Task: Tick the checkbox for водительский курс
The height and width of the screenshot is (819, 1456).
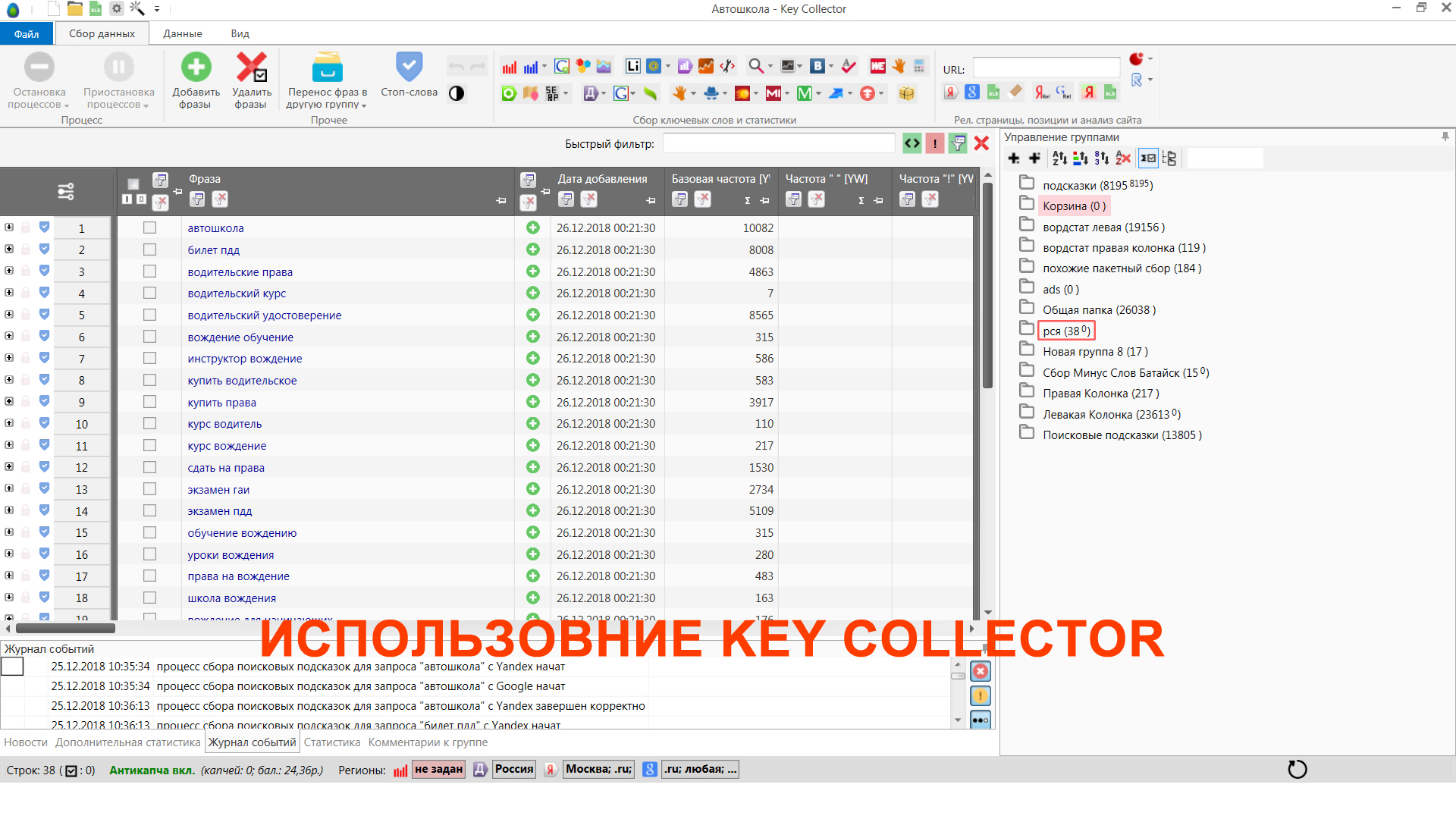Action: pyautogui.click(x=149, y=293)
